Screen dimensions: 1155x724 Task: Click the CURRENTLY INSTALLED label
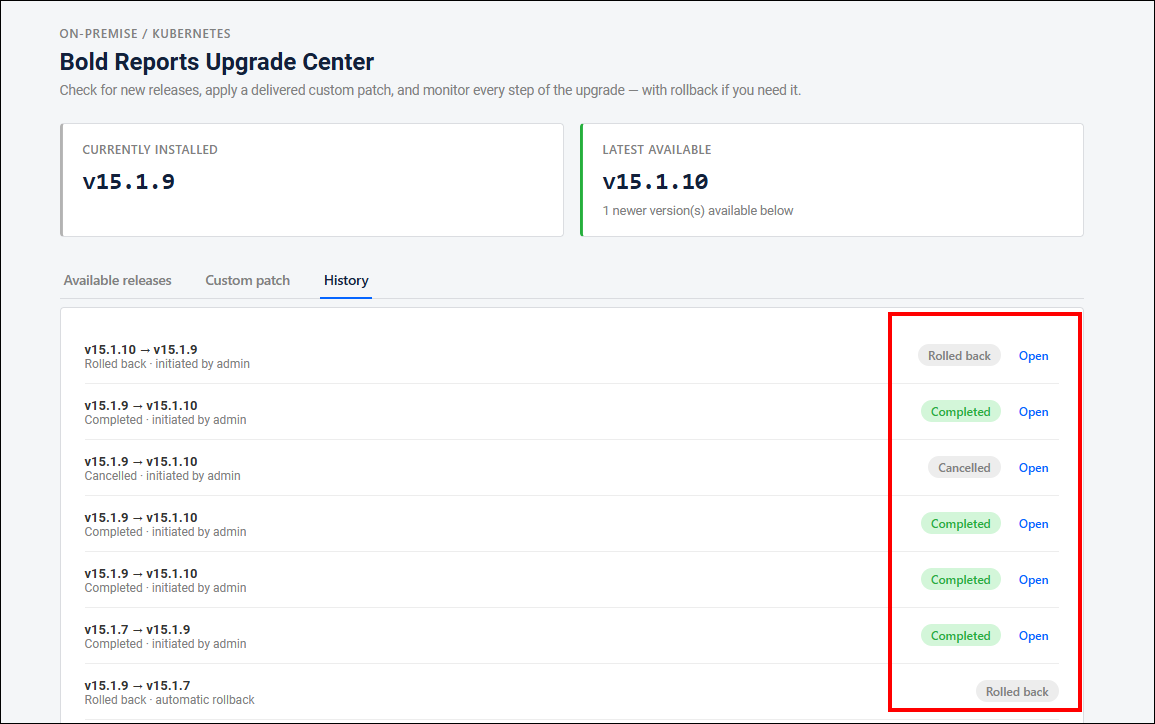click(x=150, y=150)
